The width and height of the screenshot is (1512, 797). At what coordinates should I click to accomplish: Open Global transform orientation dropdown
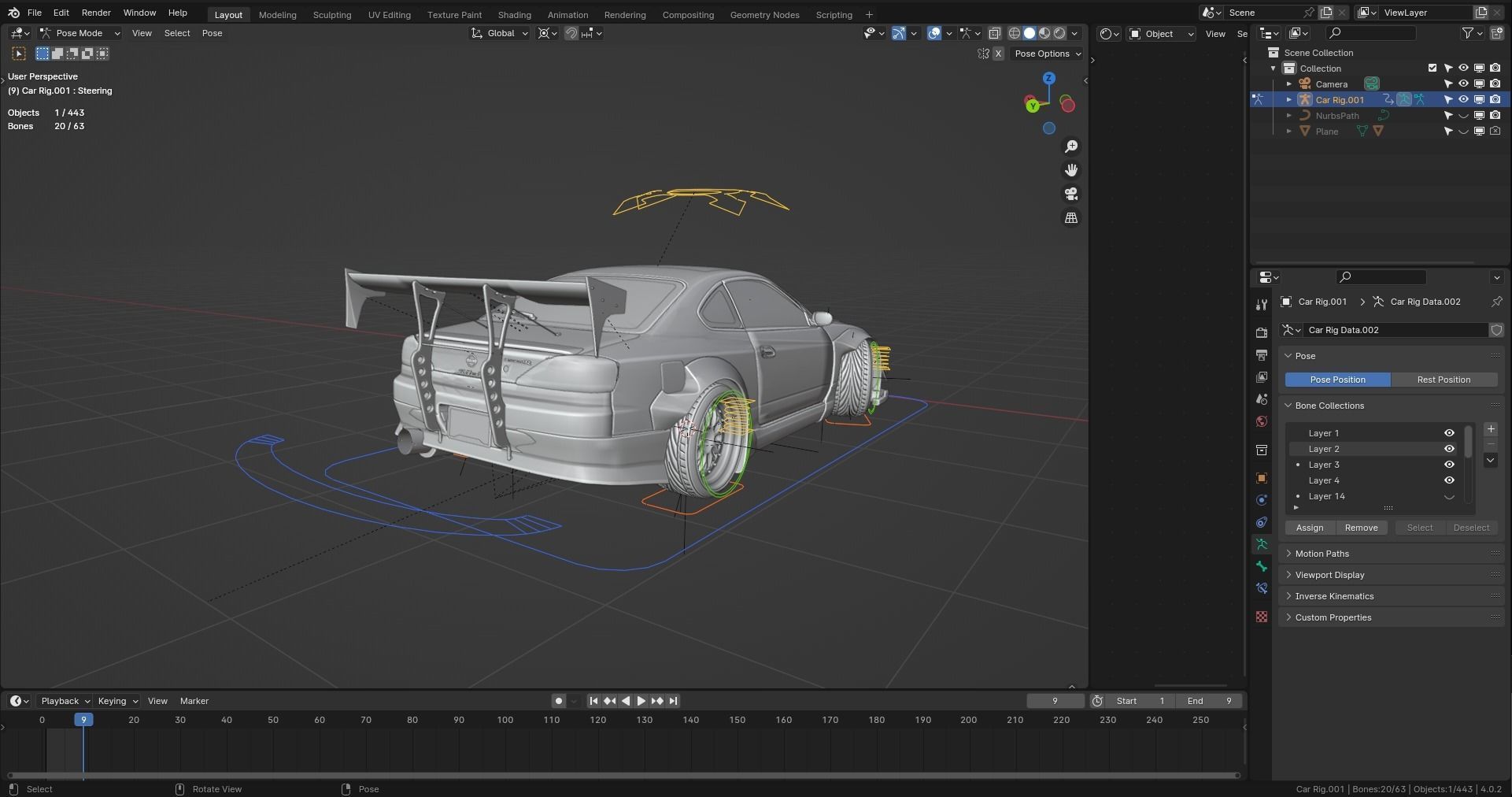(x=500, y=33)
